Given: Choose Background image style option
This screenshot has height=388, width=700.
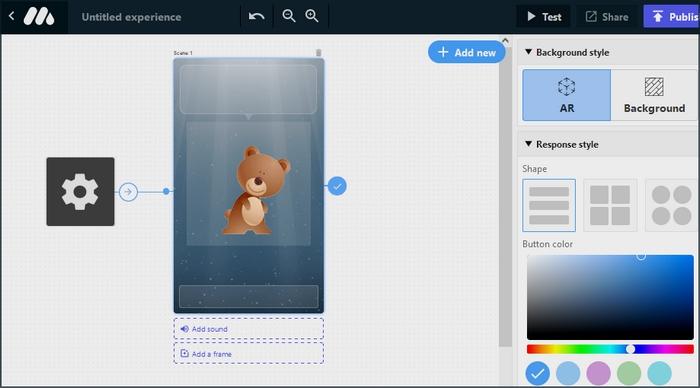Looking at the screenshot, I should [654, 95].
